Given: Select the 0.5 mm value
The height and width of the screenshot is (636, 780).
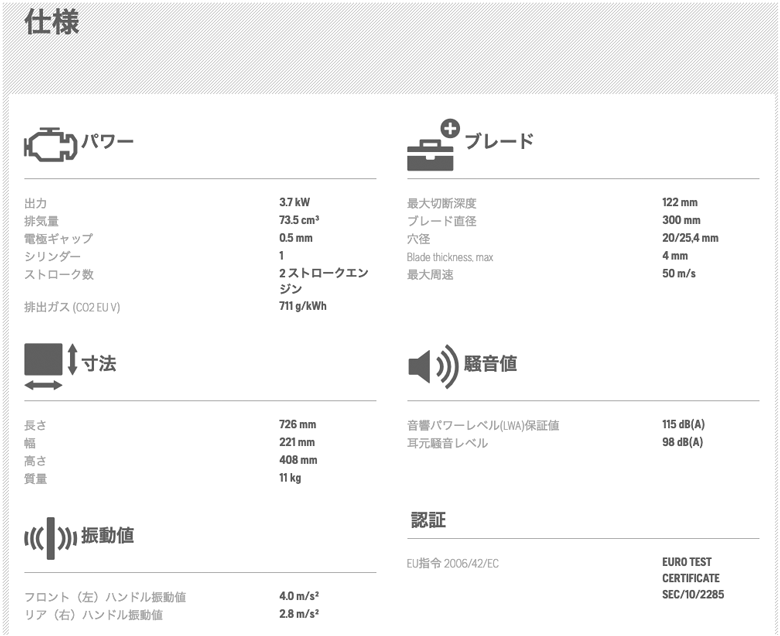Looking at the screenshot, I should click(x=296, y=238).
